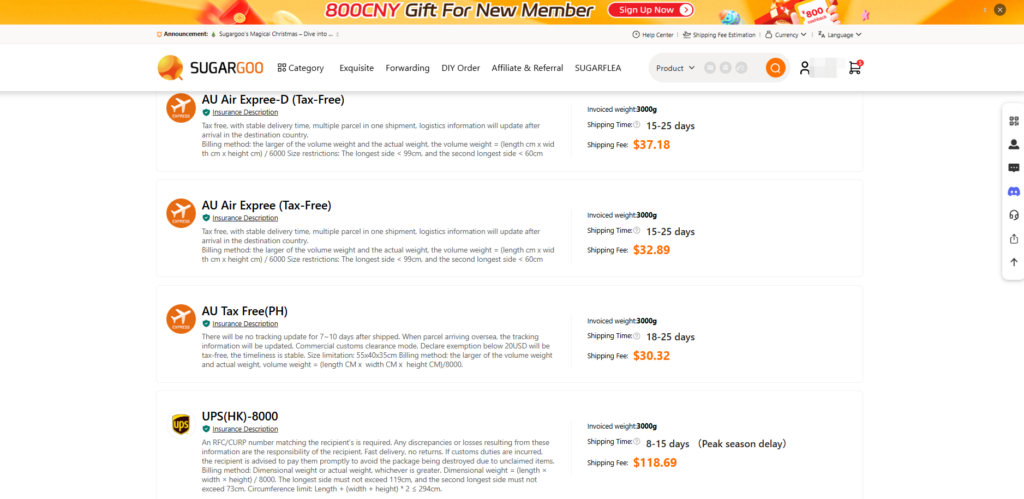Open the user account profile icon
Image resolution: width=1024 pixels, height=499 pixels.
point(805,68)
